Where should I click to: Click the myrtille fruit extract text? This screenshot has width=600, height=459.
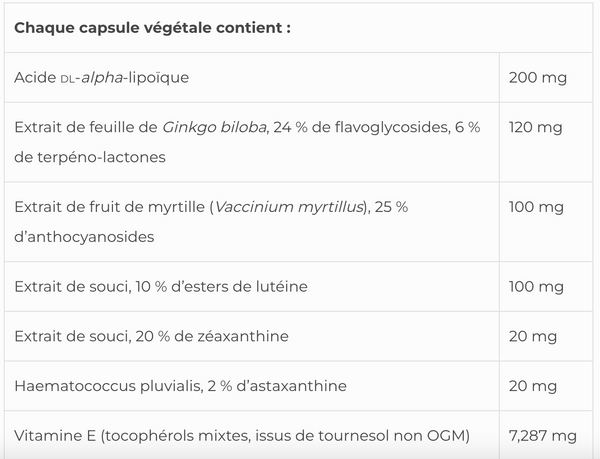pos(110,207)
